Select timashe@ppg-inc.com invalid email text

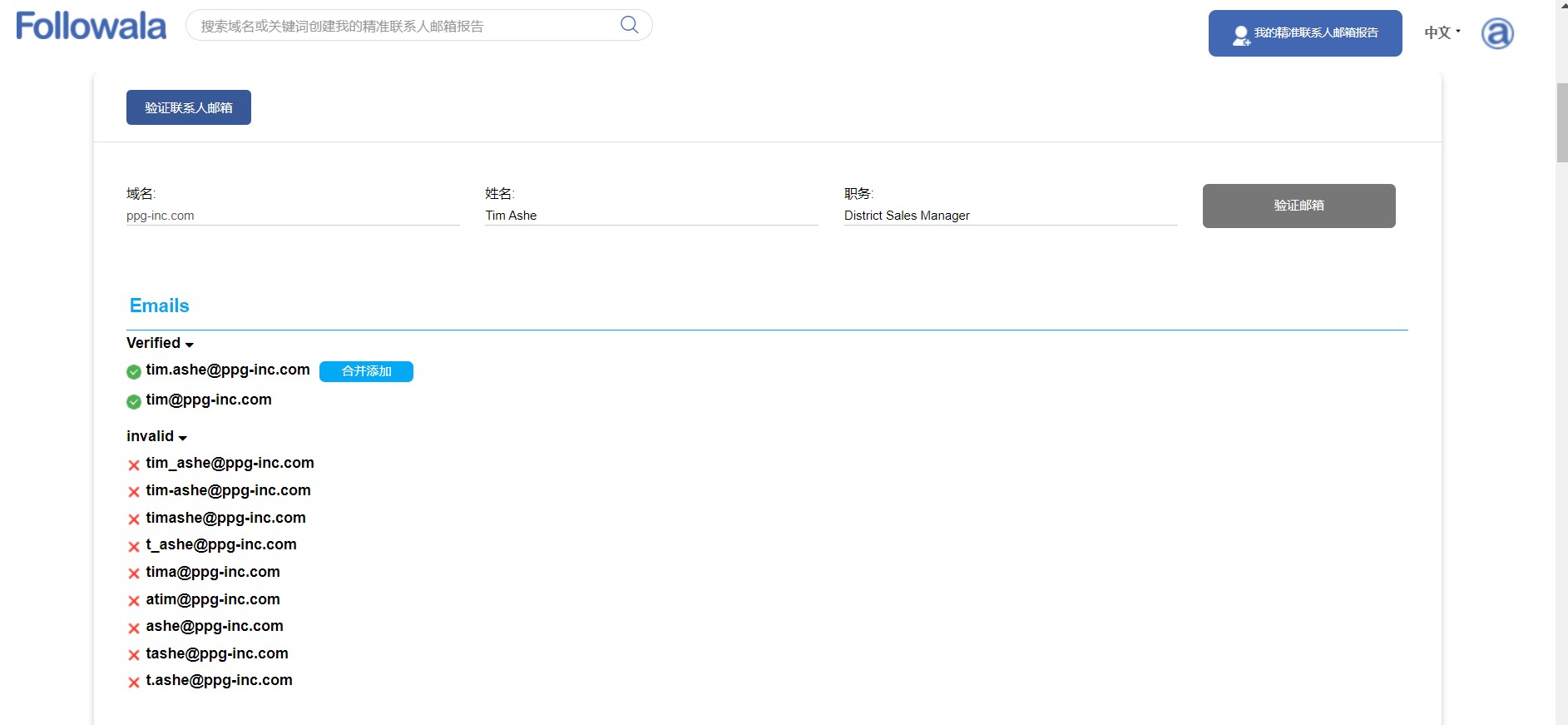(226, 518)
